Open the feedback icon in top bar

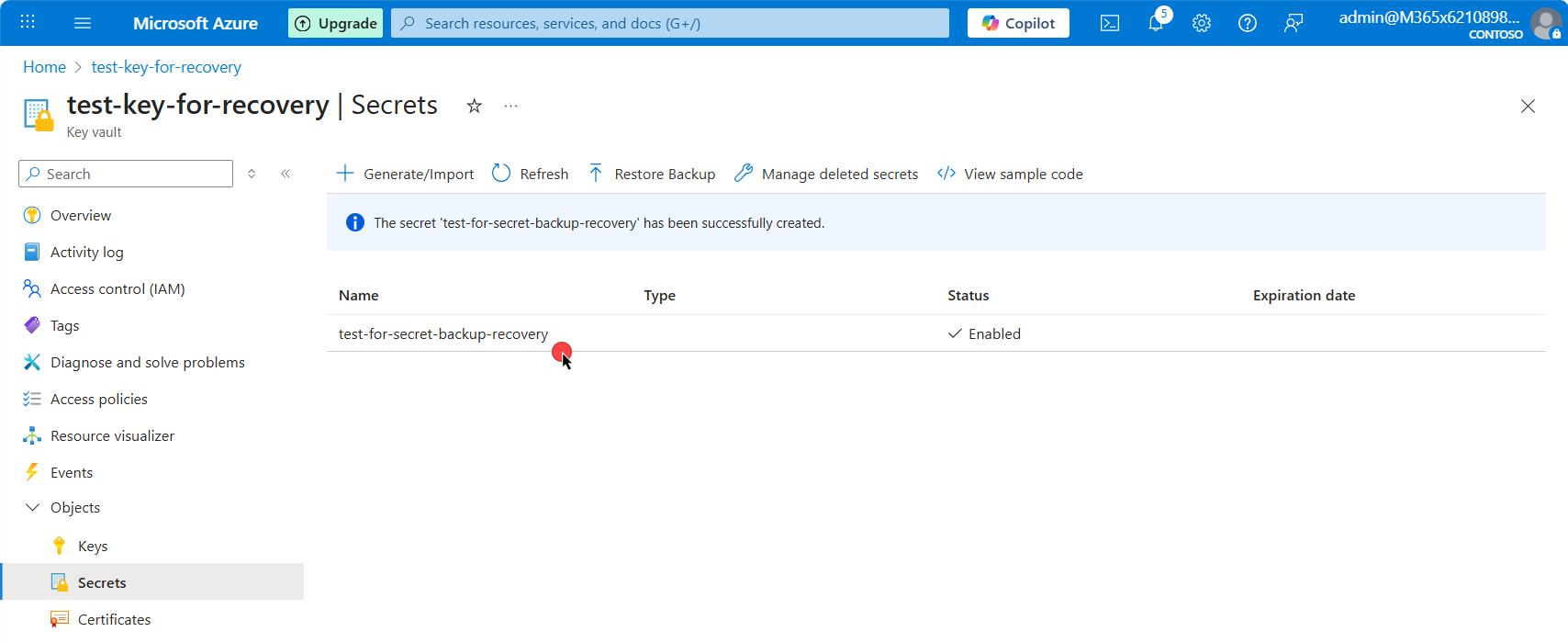(1294, 23)
